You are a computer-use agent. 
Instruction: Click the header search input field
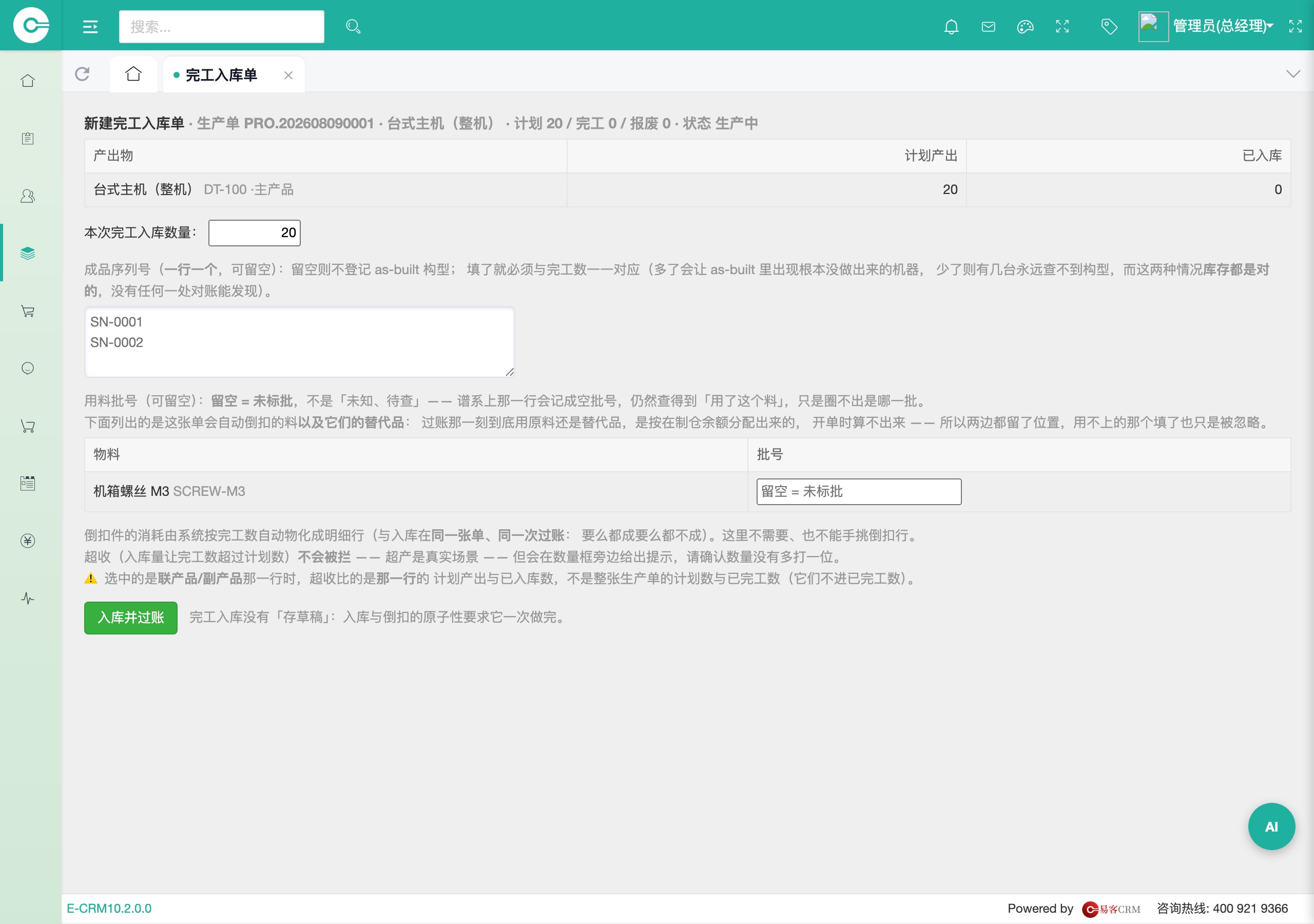221,26
